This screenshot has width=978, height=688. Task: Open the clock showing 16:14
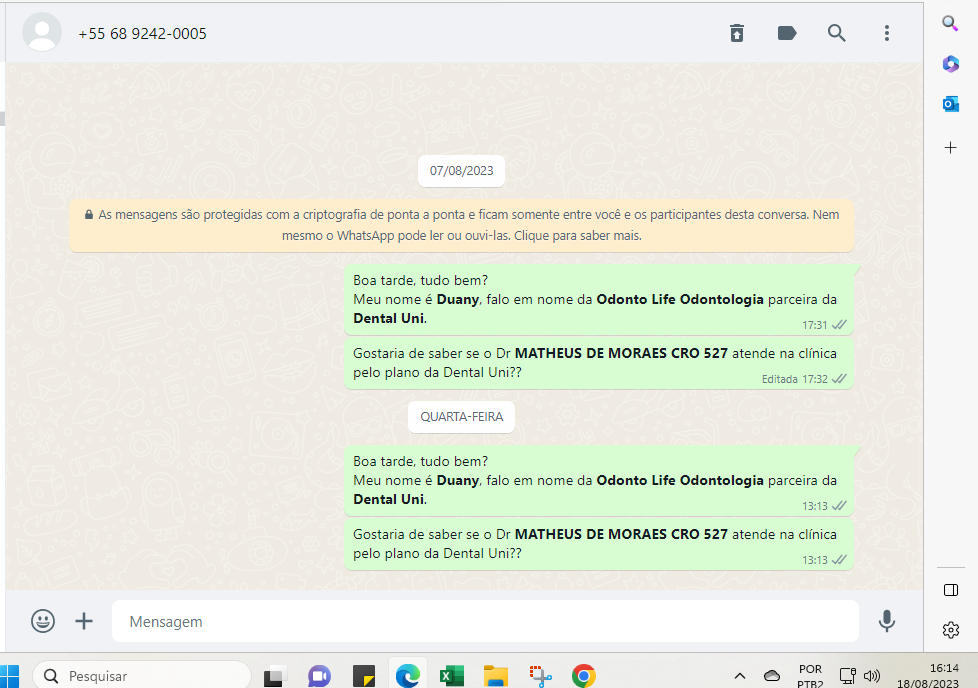click(x=928, y=676)
